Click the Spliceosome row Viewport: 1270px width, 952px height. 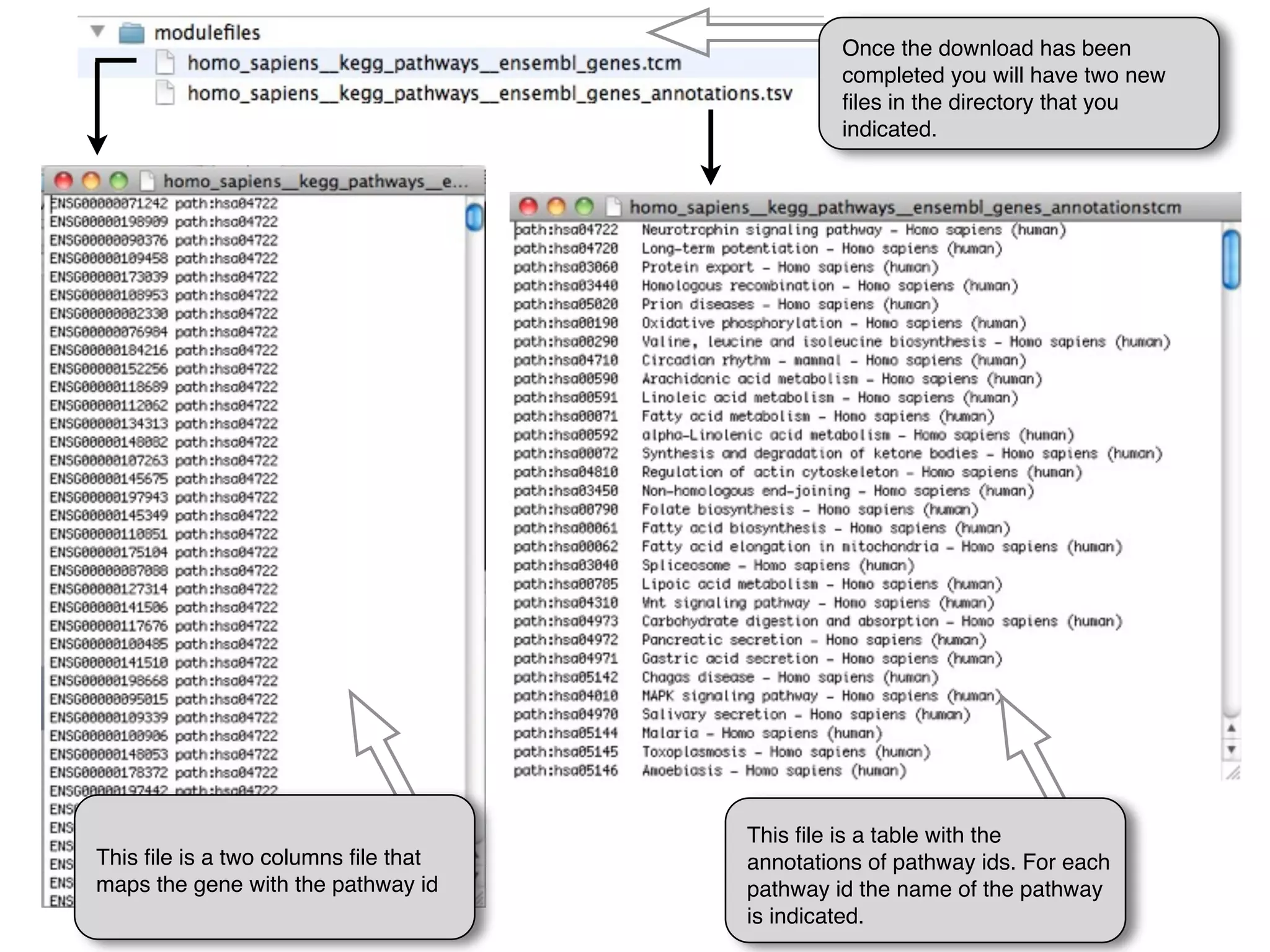point(714,565)
